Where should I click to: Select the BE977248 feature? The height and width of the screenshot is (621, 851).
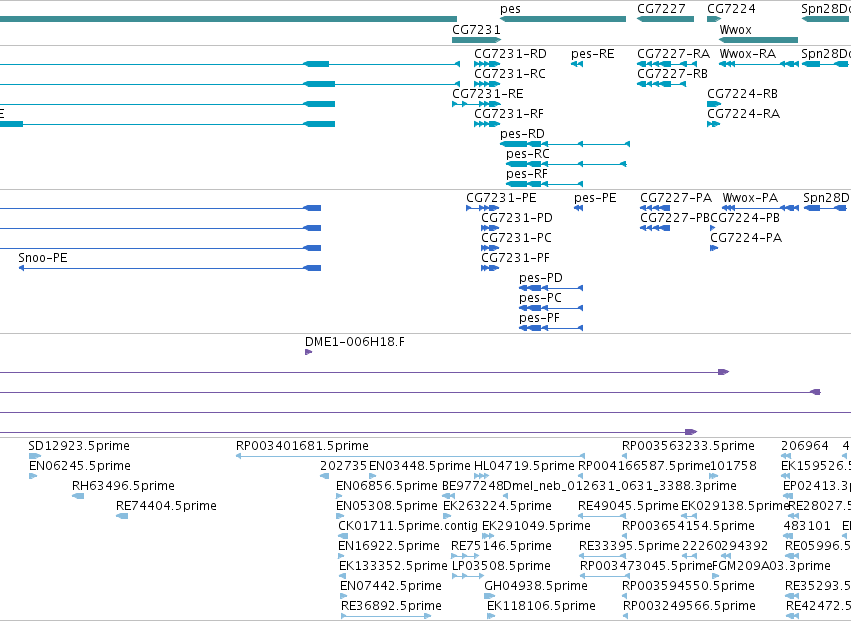click(x=448, y=497)
